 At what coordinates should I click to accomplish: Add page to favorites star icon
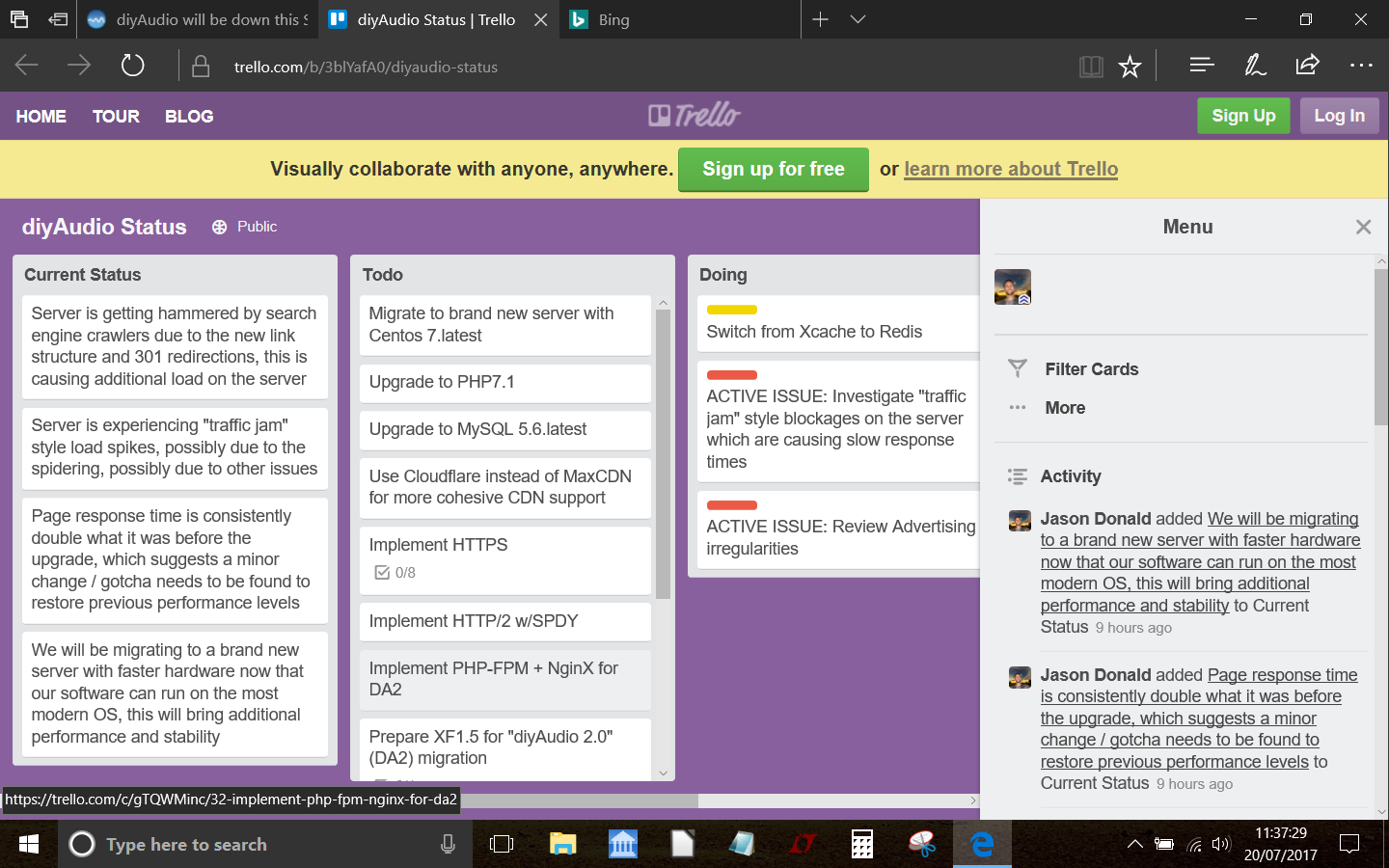point(1130,67)
